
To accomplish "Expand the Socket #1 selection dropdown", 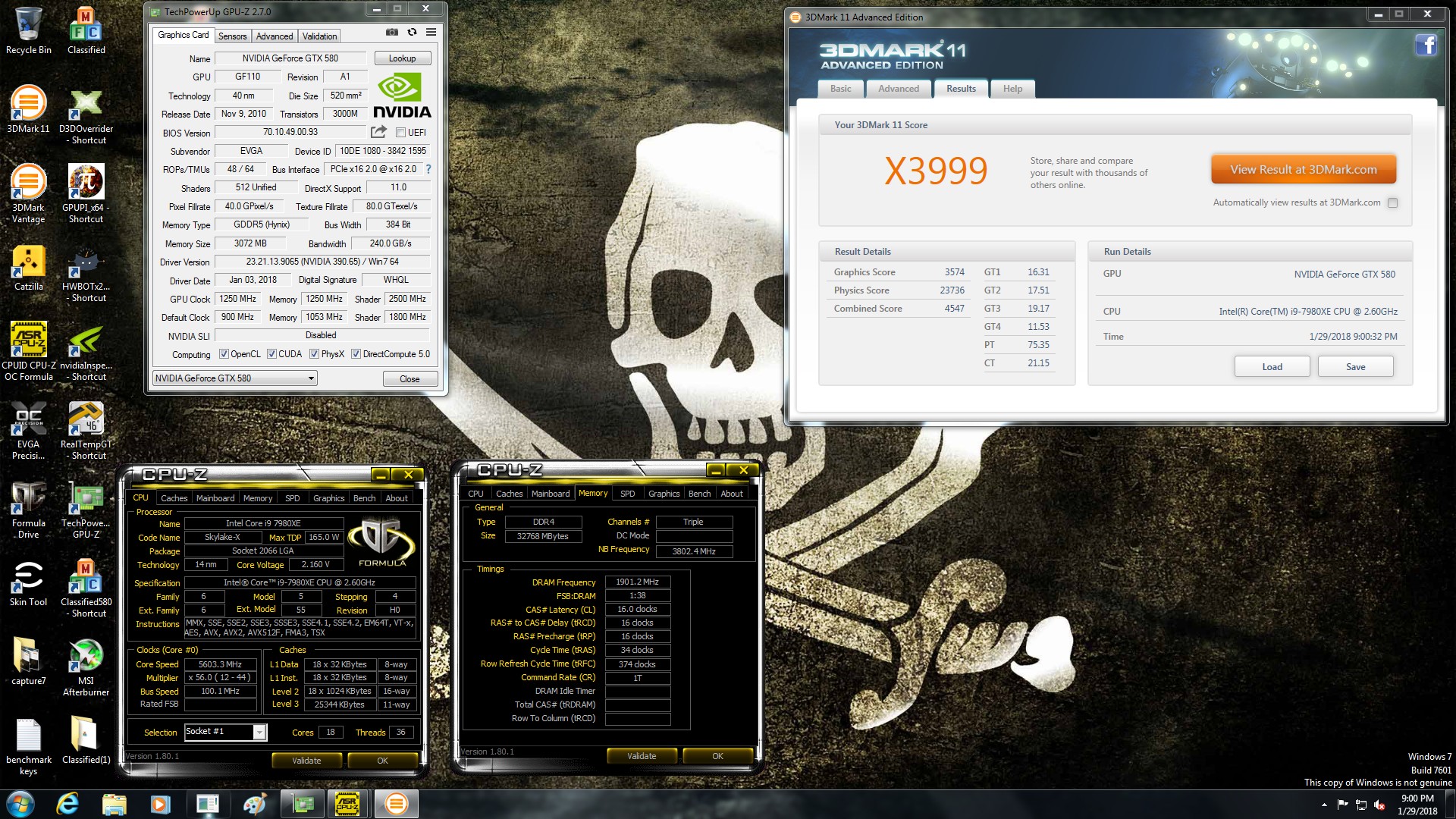I will 259,732.
